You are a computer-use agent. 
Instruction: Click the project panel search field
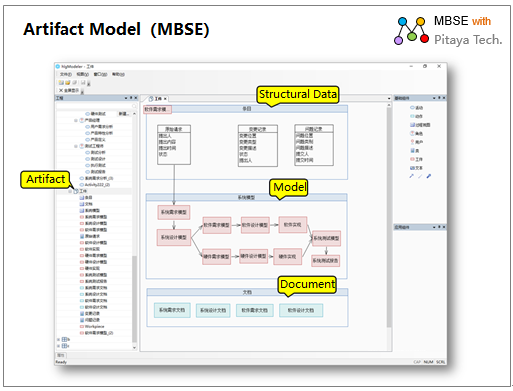(x=97, y=106)
